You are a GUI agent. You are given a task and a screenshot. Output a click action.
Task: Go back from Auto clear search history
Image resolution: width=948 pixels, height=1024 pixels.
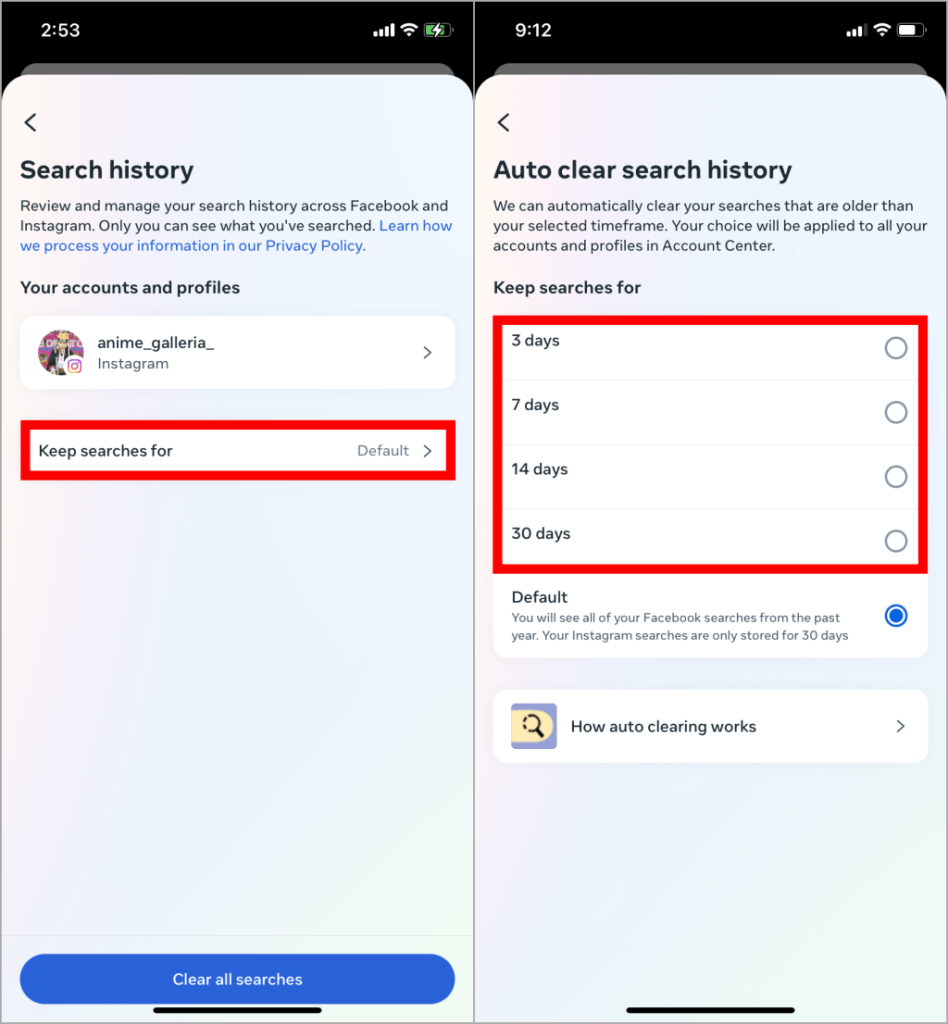tap(503, 122)
